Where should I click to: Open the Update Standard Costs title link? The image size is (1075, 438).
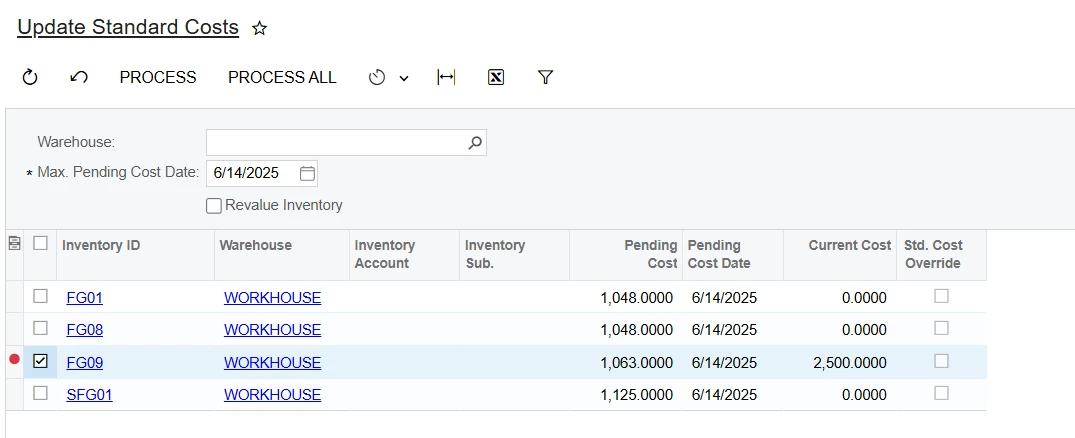pyautogui.click(x=128, y=27)
